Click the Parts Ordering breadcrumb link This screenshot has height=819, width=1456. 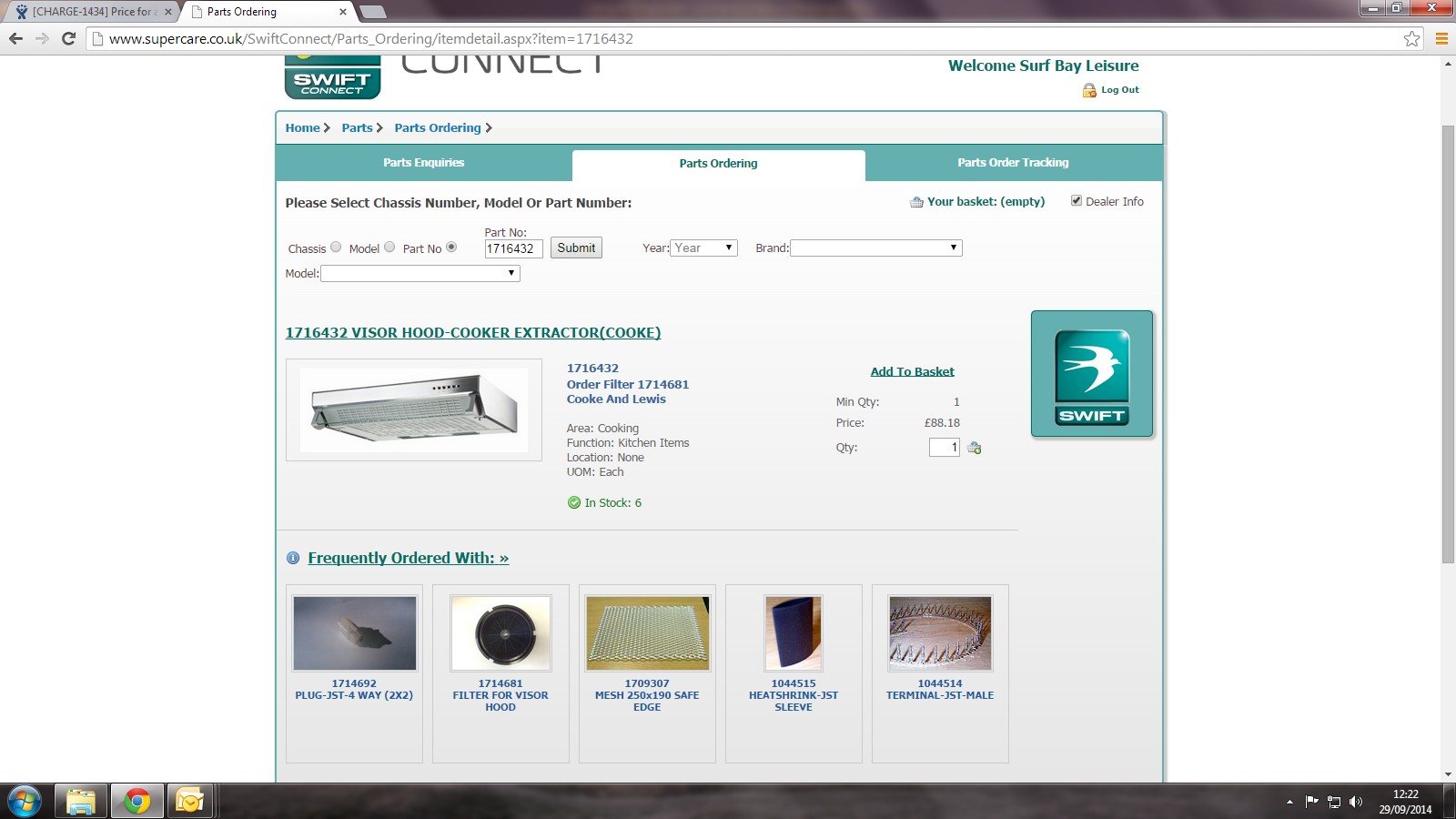point(438,127)
